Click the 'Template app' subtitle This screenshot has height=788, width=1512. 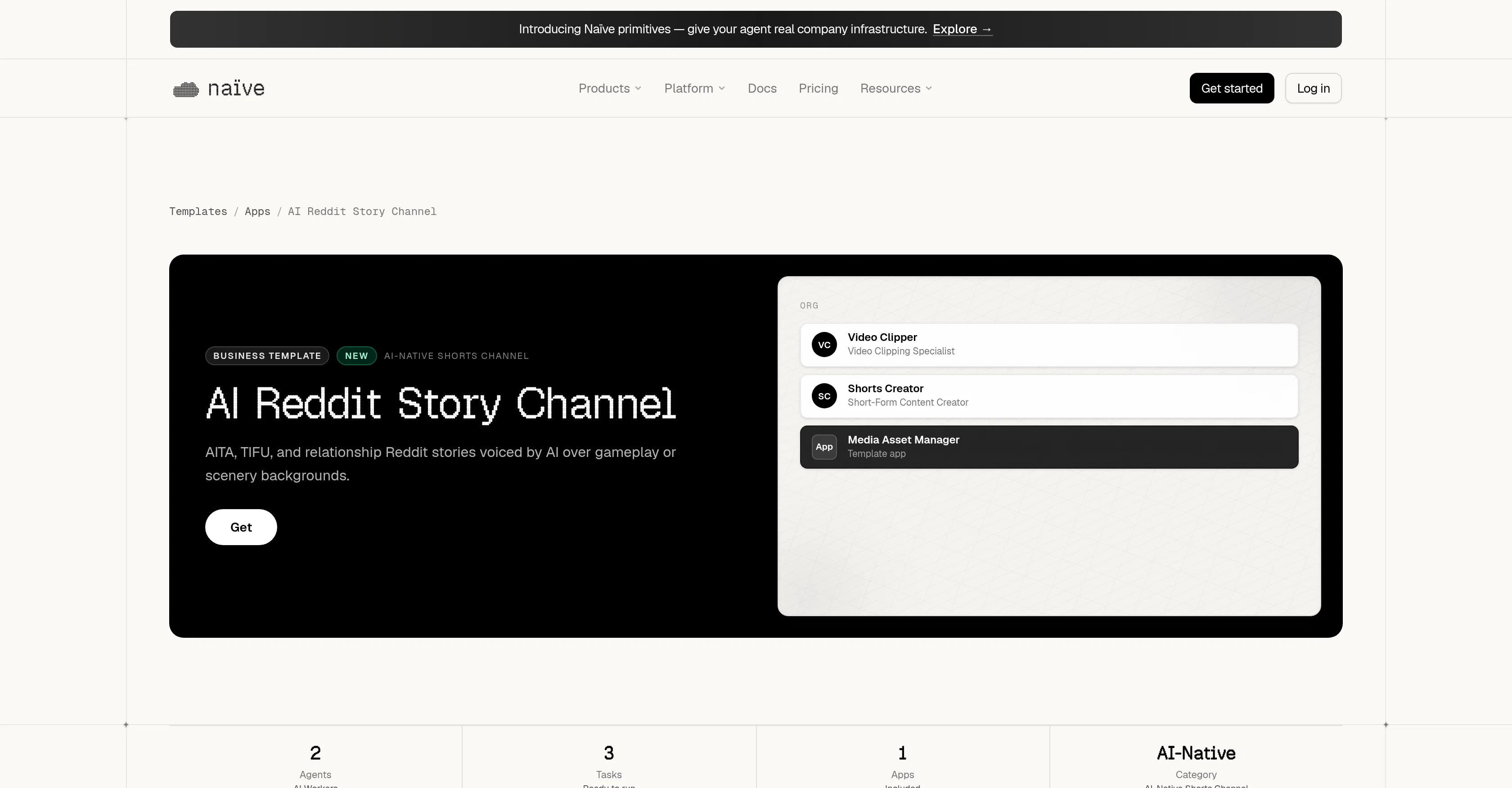[x=876, y=453]
